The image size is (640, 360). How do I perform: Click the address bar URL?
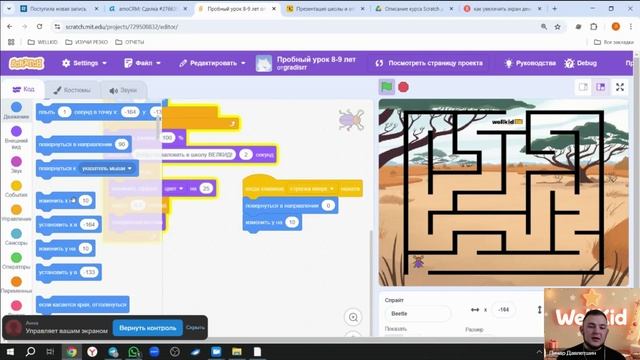click(122, 27)
